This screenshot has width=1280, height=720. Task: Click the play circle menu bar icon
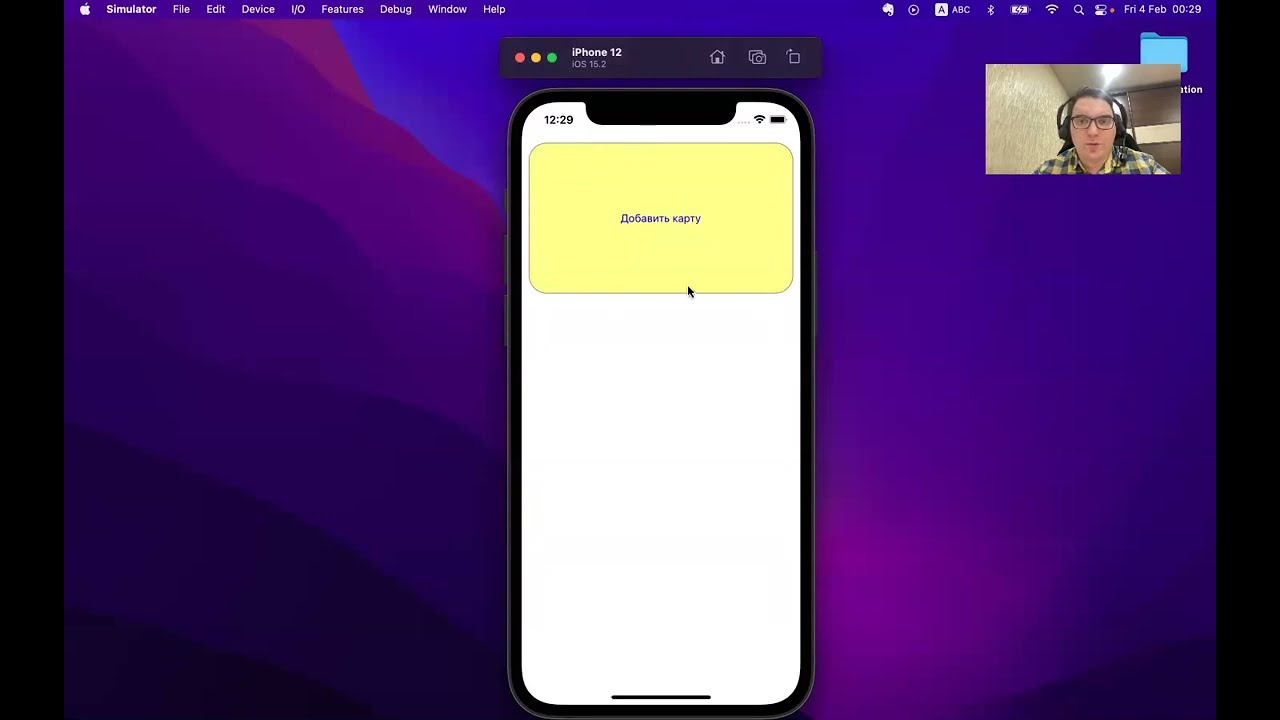(913, 9)
